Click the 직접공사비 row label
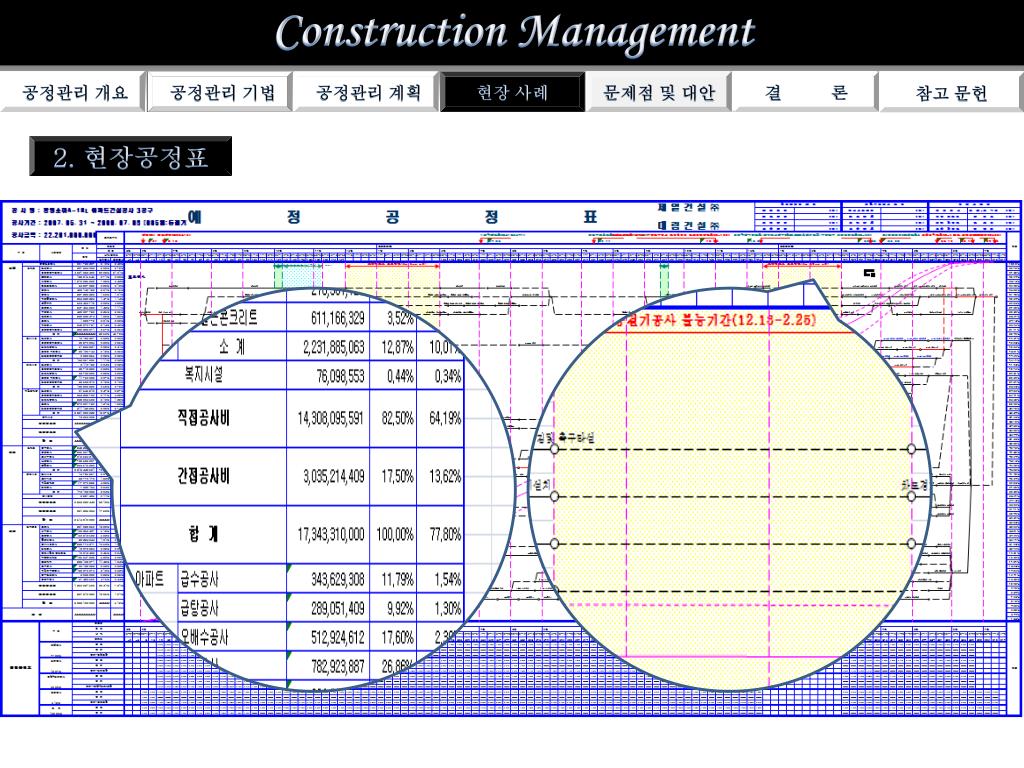 [203, 417]
